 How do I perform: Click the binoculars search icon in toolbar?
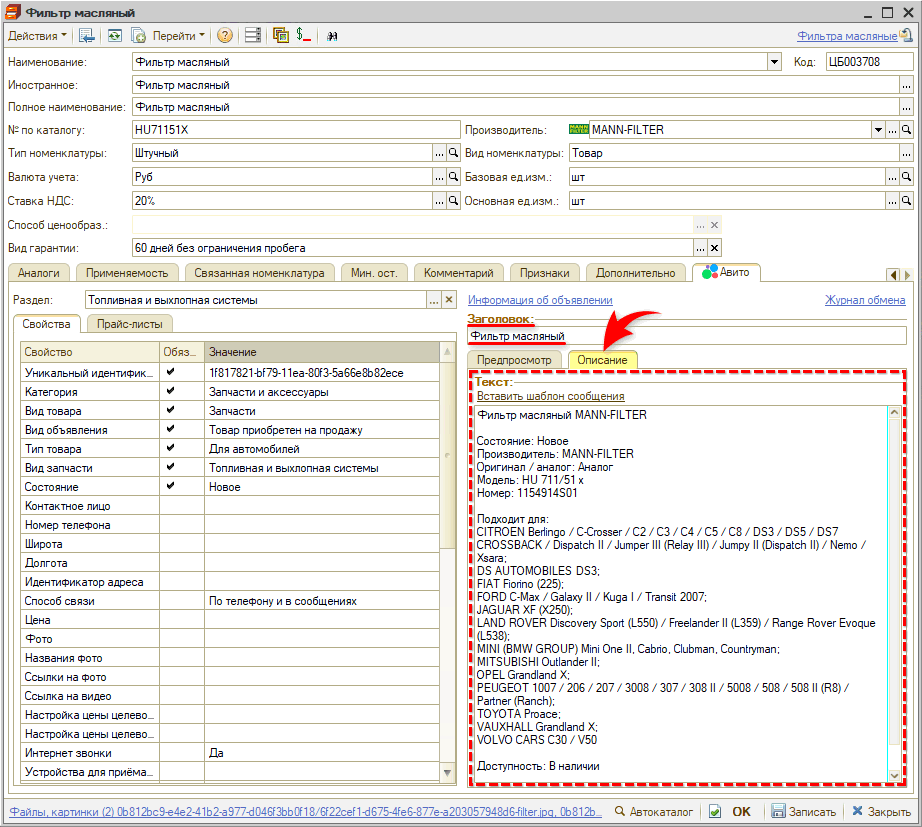332,35
